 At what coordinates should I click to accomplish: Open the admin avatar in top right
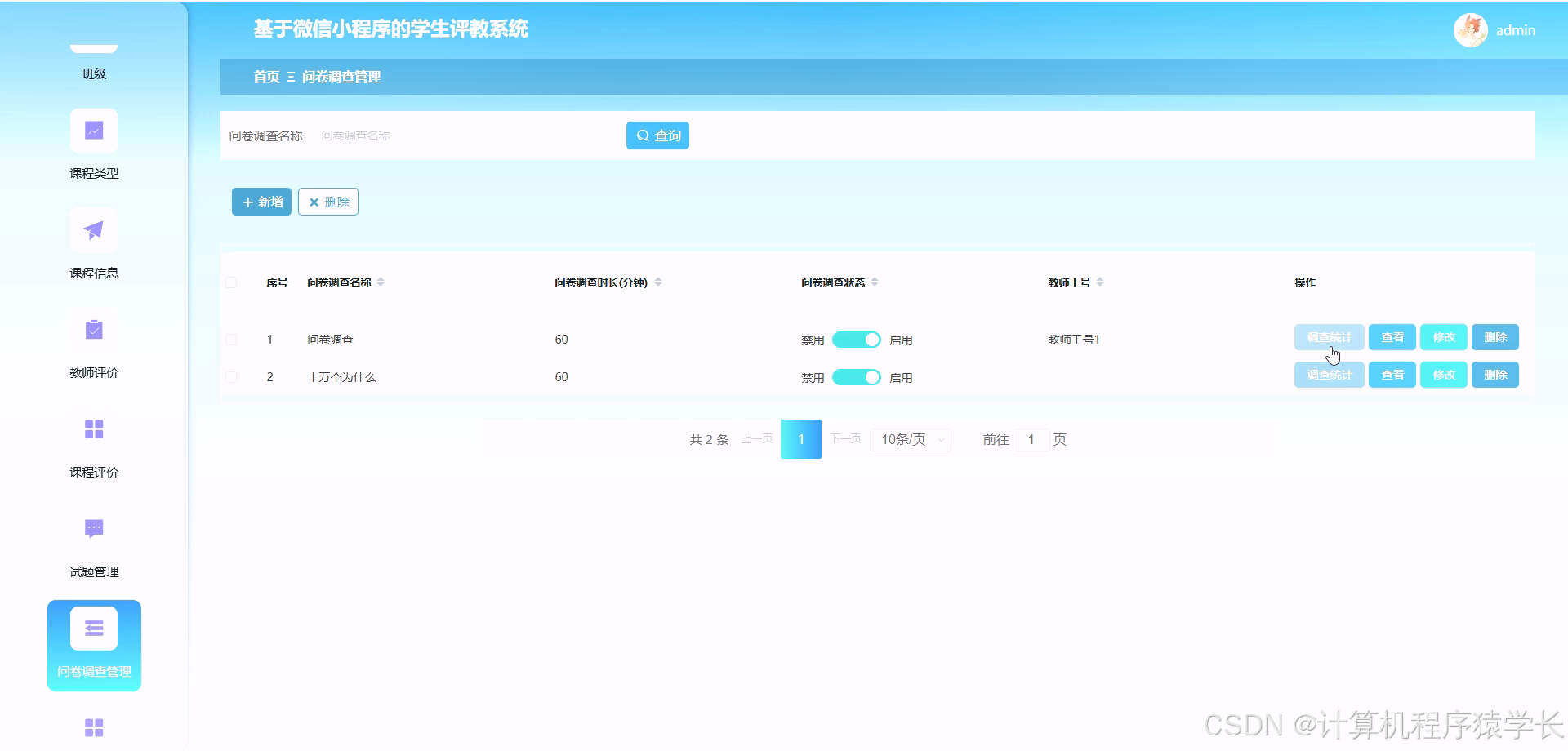(1469, 30)
